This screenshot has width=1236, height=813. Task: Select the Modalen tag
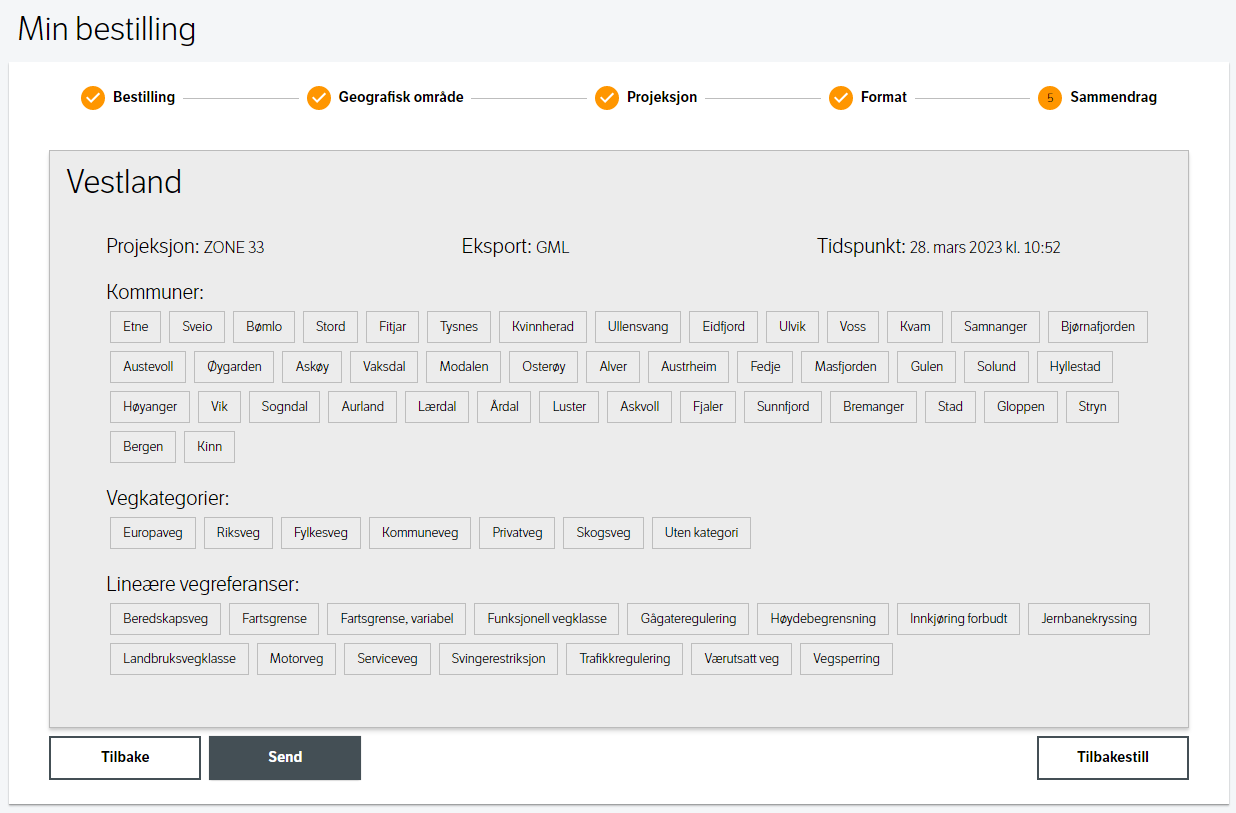click(x=464, y=367)
